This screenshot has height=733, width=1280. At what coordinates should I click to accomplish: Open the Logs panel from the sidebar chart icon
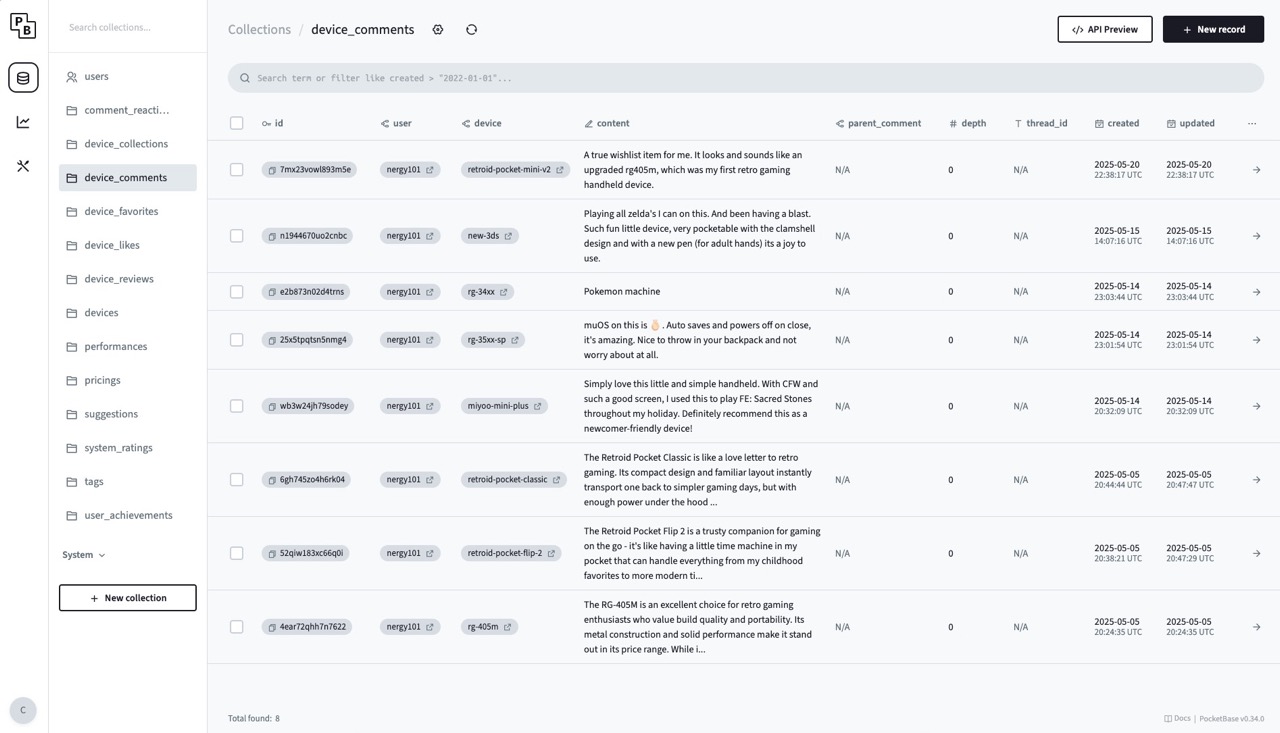pos(23,121)
